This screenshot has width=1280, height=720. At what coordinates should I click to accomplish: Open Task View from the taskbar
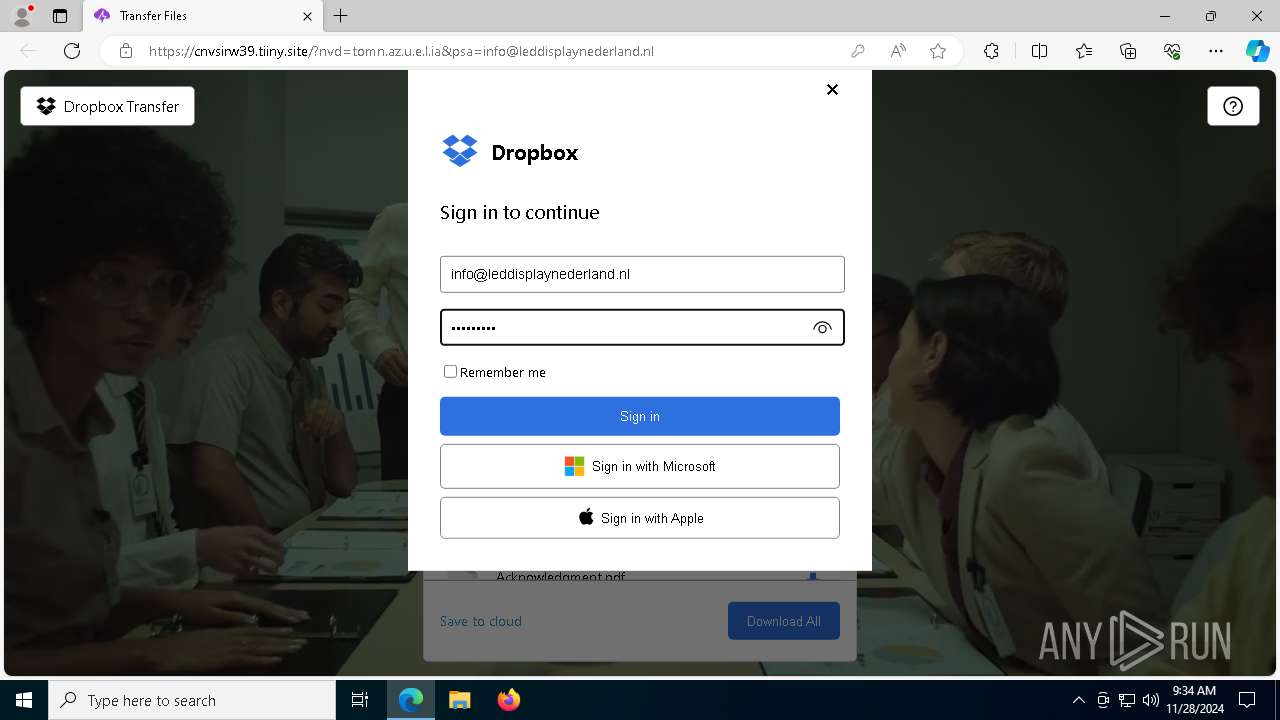360,700
